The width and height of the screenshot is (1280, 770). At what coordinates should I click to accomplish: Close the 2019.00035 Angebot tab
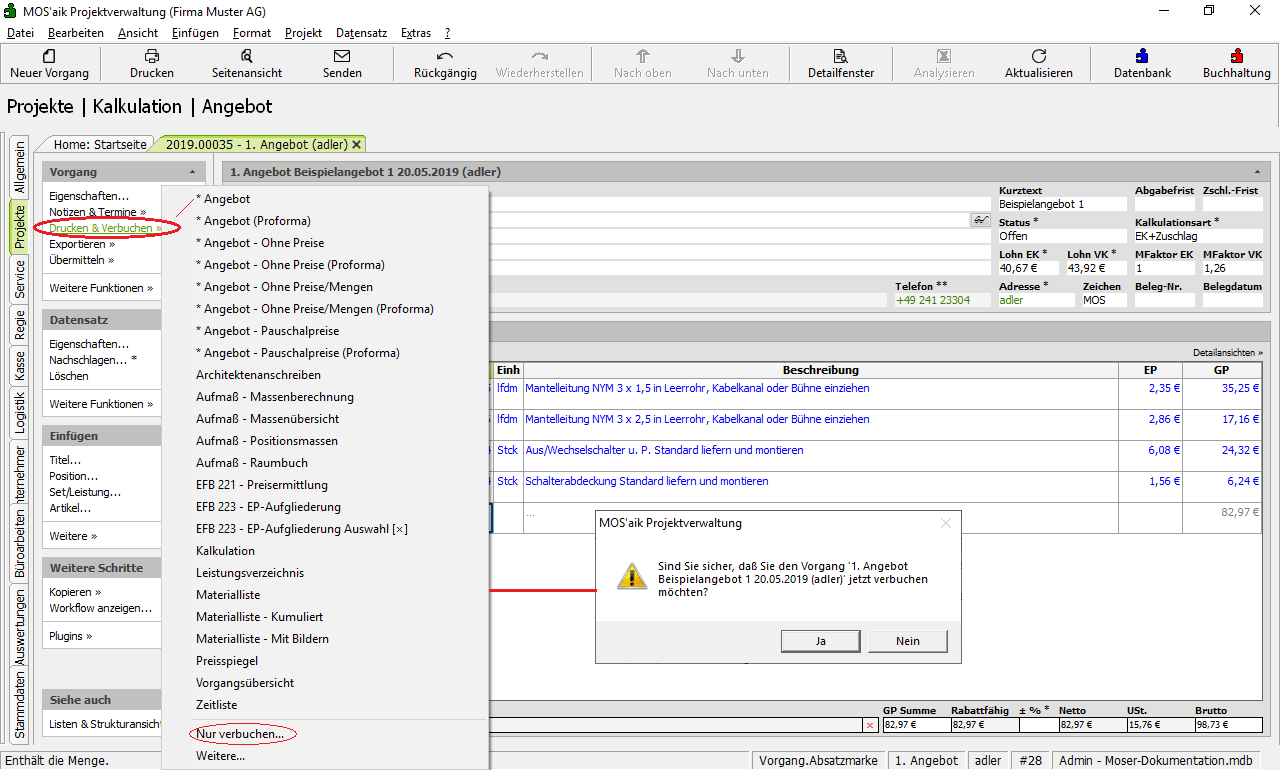coord(357,145)
